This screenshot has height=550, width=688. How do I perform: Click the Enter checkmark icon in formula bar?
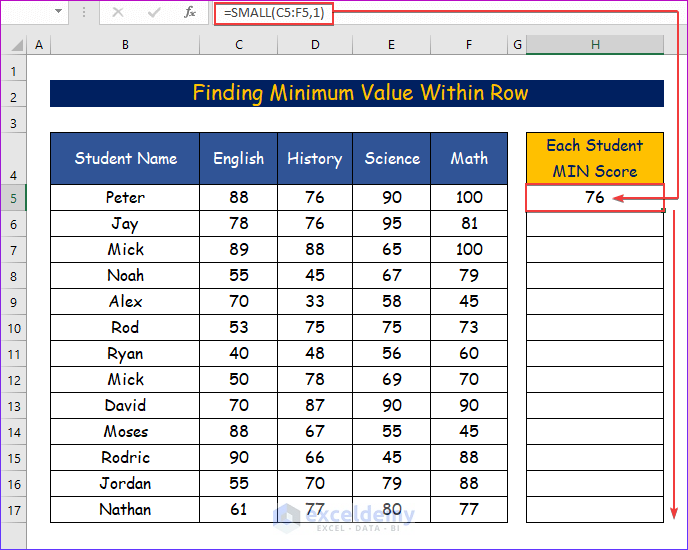pos(154,12)
